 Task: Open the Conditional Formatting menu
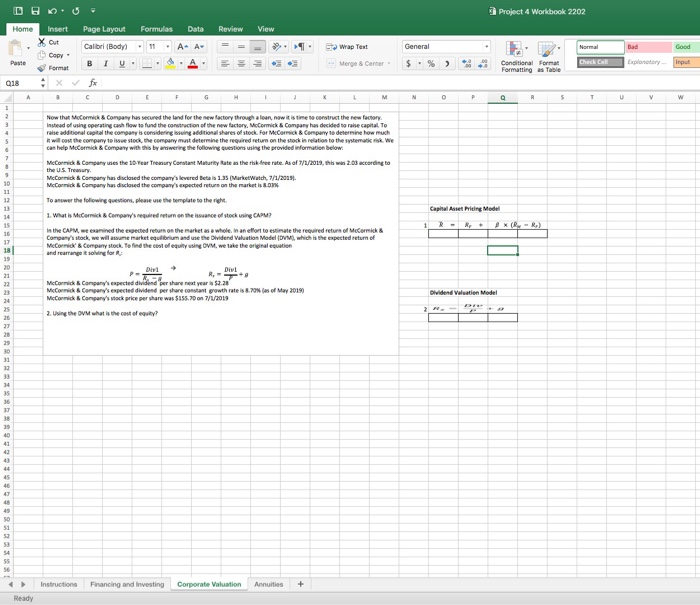click(x=517, y=56)
